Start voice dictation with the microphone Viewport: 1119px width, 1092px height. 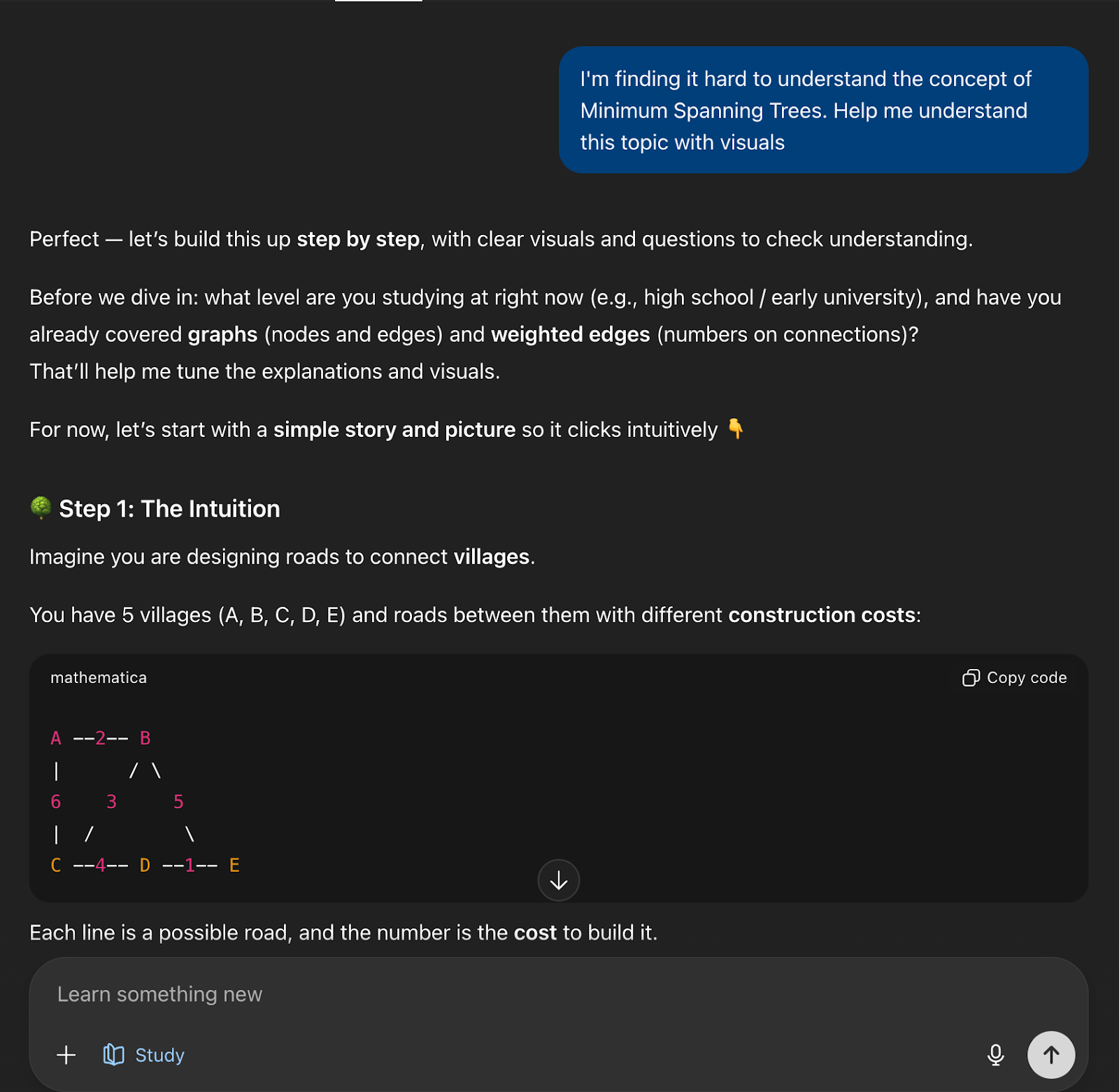[x=995, y=1054]
